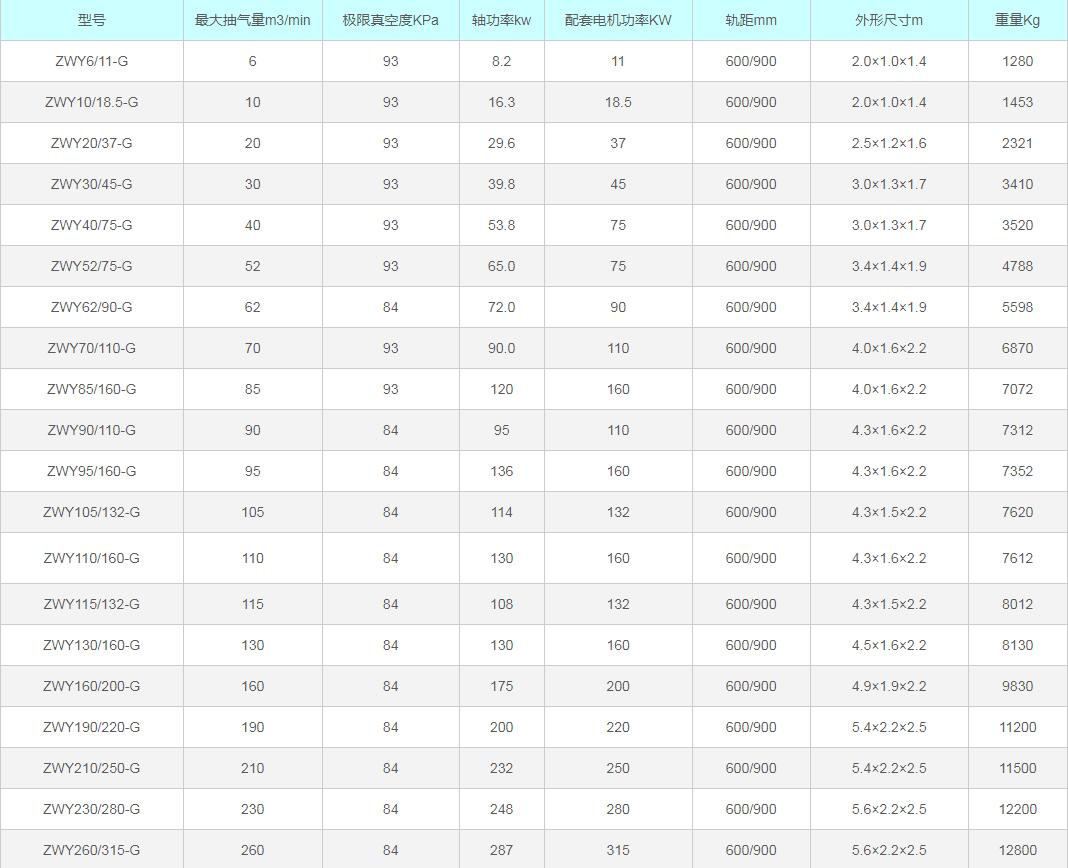Click weight value 7620
The image size is (1068, 868).
coord(1017,512)
